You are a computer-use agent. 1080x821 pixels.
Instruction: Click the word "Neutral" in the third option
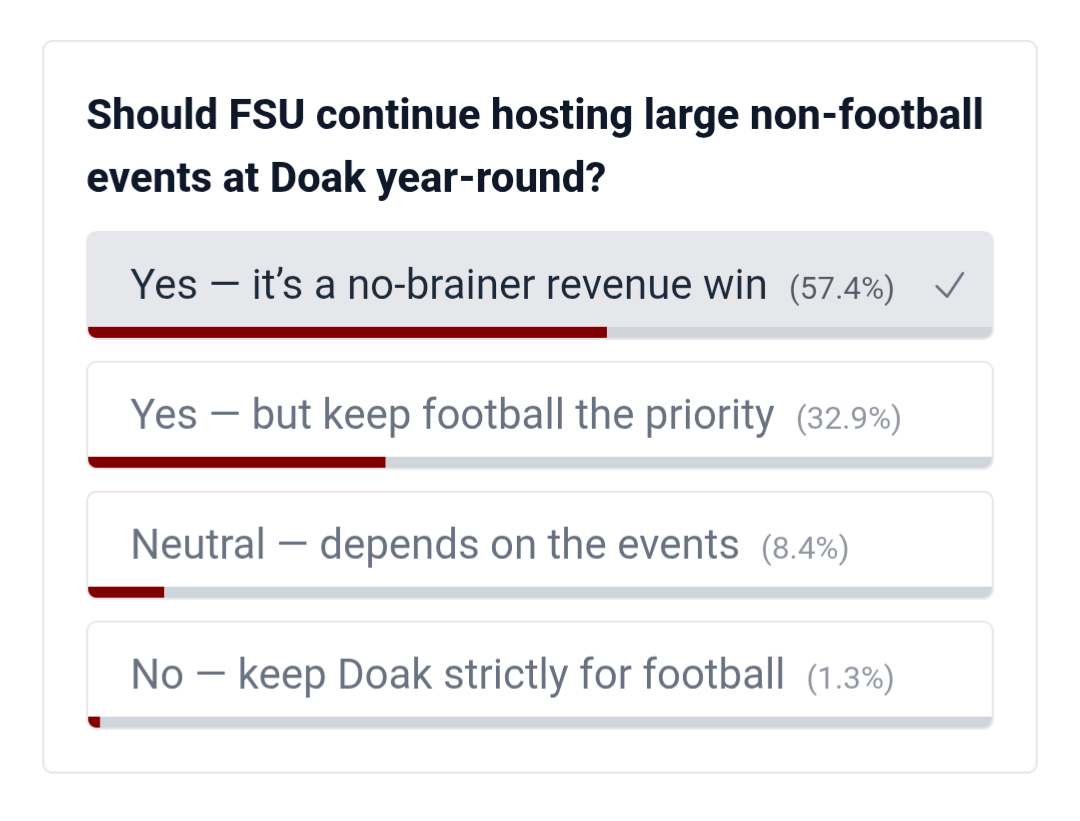tap(198, 545)
